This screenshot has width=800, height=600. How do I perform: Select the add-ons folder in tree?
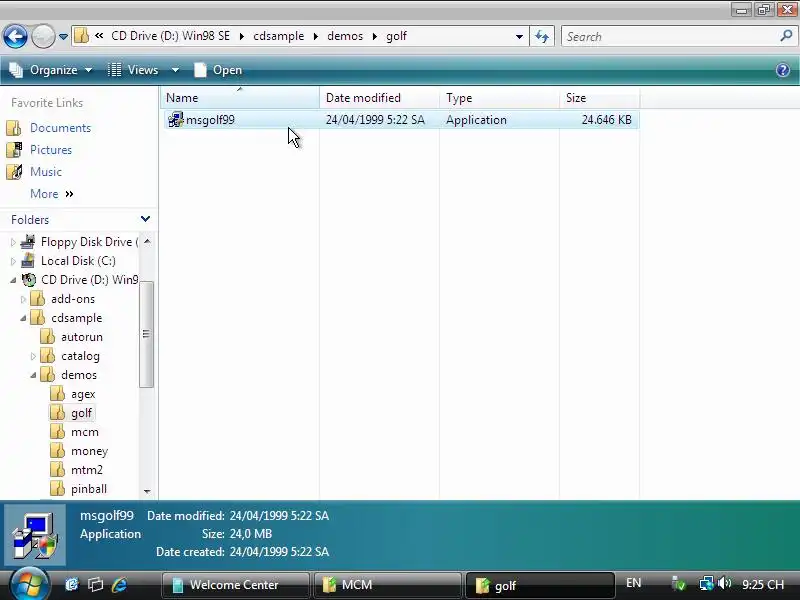(72, 299)
